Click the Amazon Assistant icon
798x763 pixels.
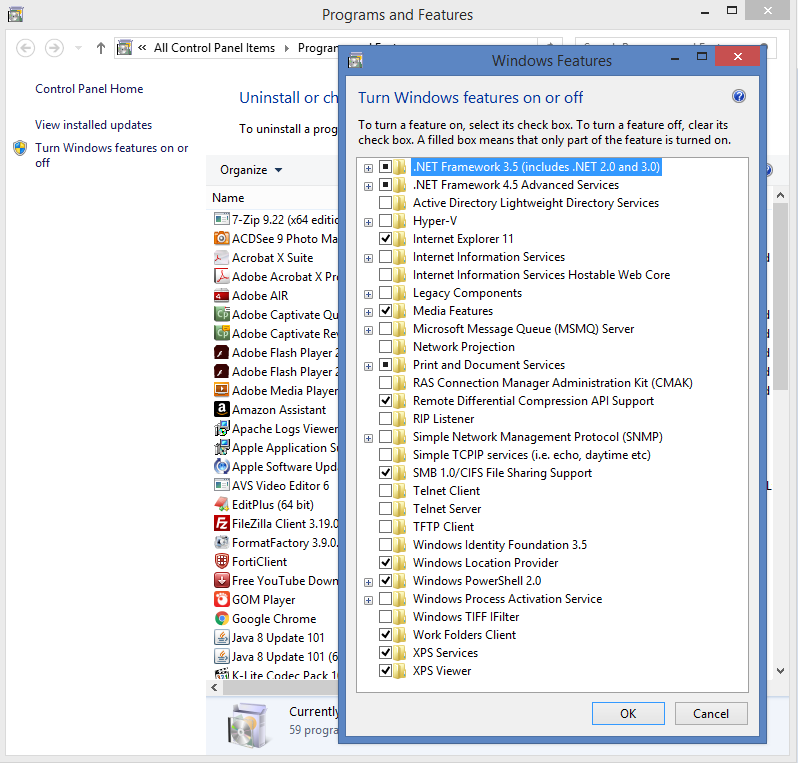pos(221,409)
